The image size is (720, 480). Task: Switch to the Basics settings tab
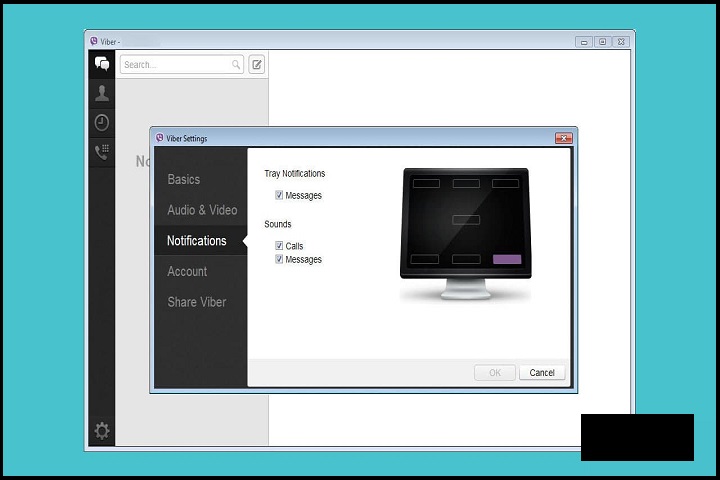coord(184,180)
